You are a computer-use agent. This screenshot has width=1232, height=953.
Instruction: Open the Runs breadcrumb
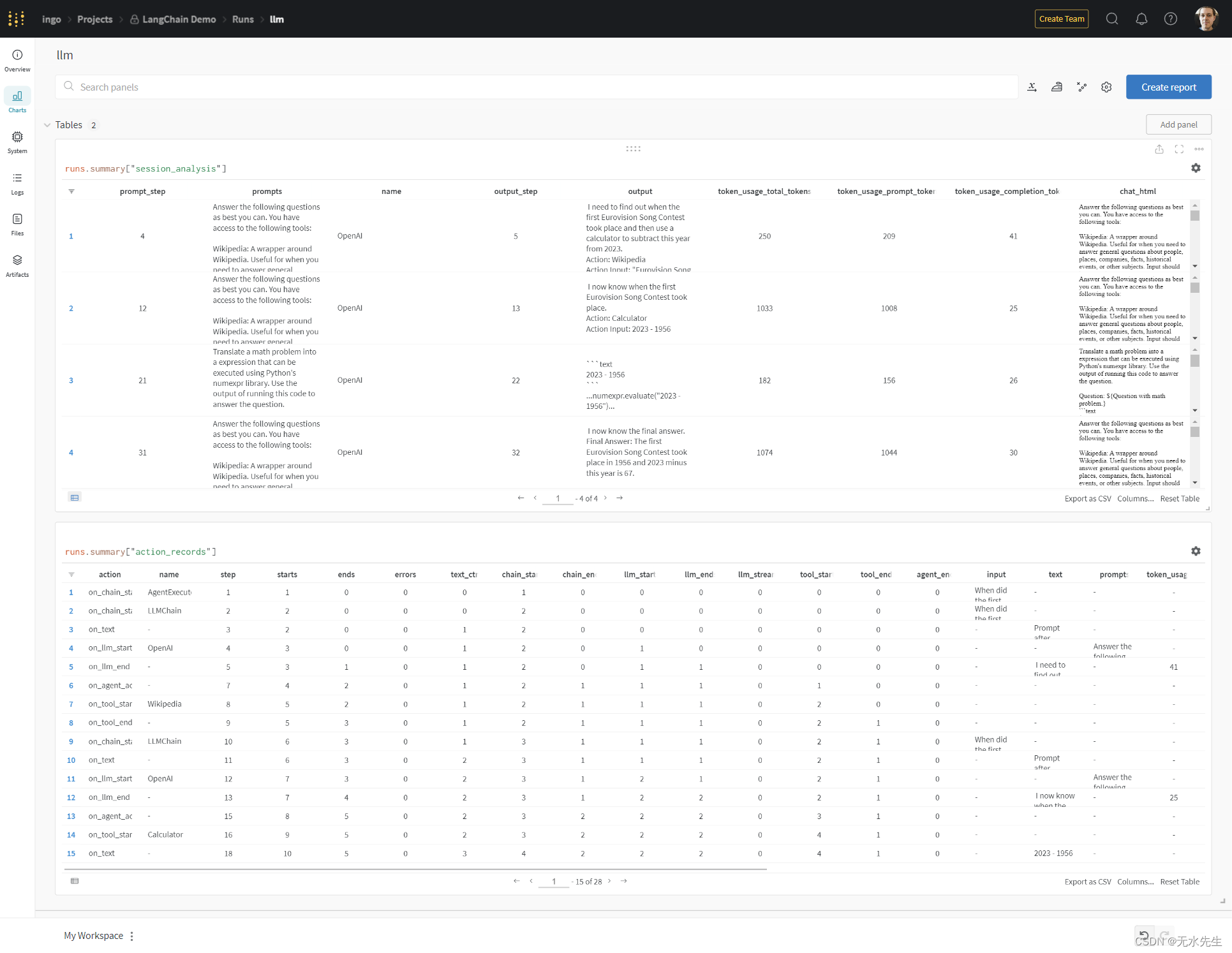[242, 19]
